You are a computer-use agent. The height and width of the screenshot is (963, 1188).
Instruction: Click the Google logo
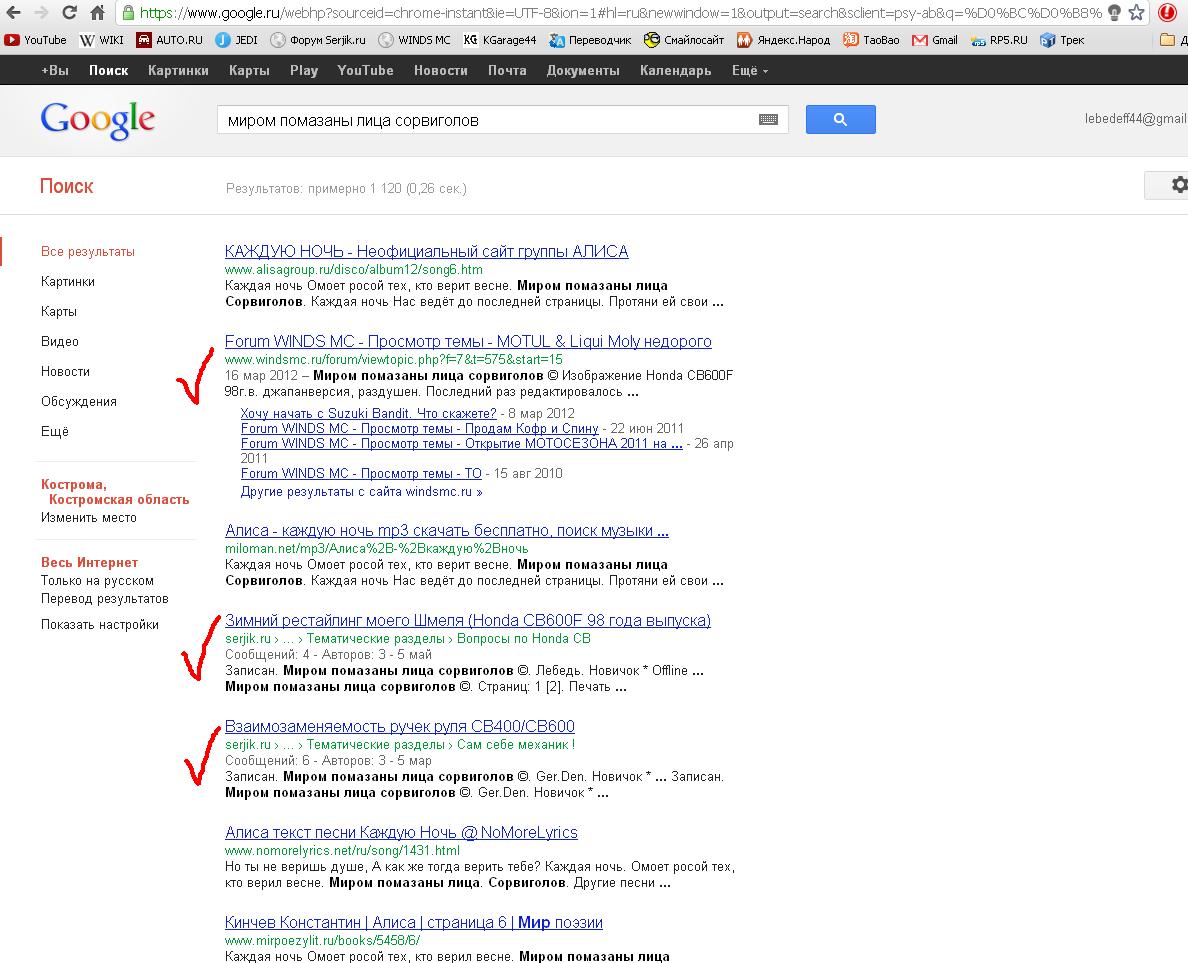[x=98, y=120]
